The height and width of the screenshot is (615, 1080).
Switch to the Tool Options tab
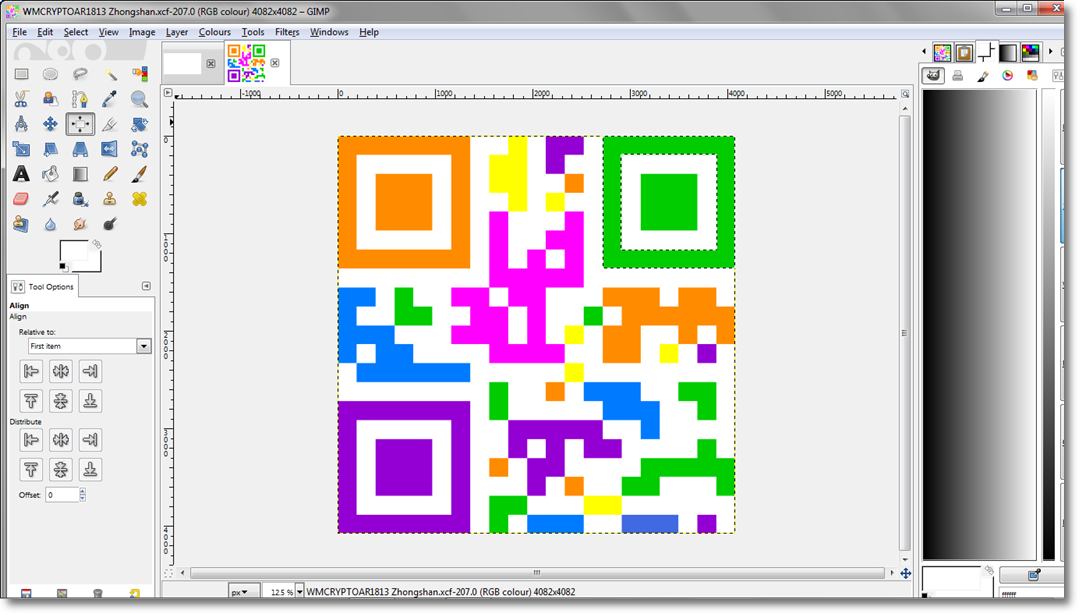point(43,286)
